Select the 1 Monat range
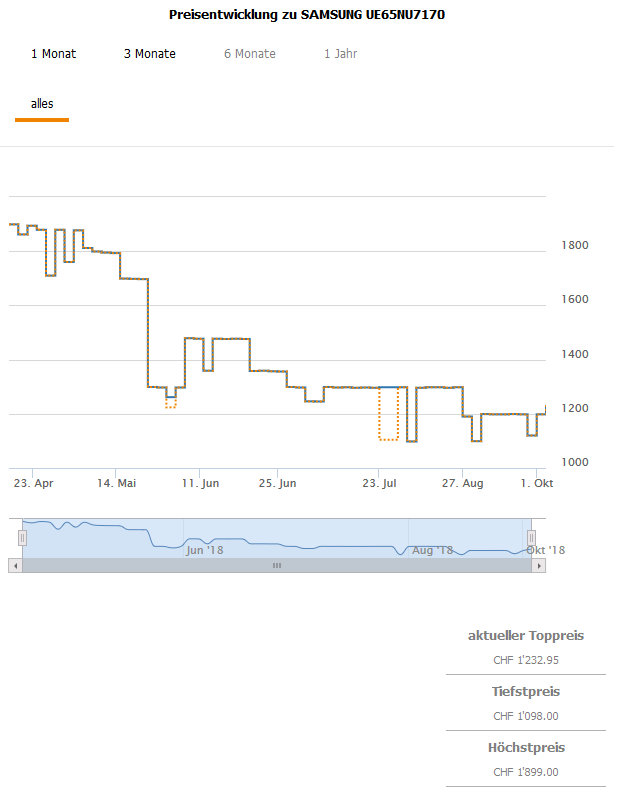This screenshot has width=625, height=802. (53, 54)
